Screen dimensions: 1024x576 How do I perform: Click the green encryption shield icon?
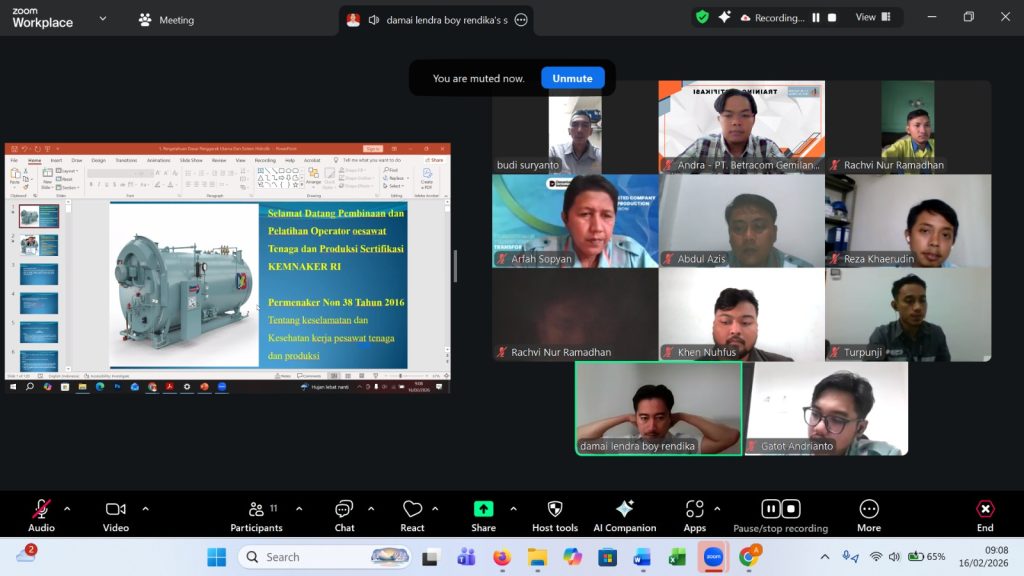point(702,17)
